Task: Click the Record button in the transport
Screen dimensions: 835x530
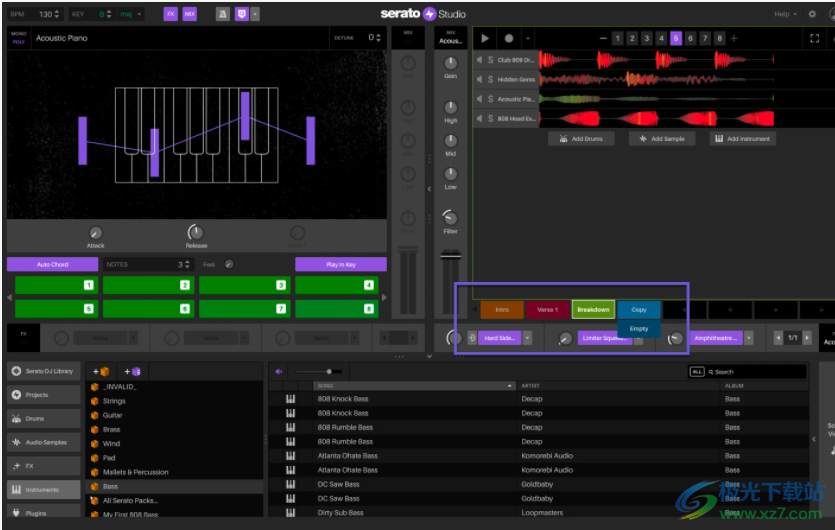Action: pyautogui.click(x=509, y=38)
